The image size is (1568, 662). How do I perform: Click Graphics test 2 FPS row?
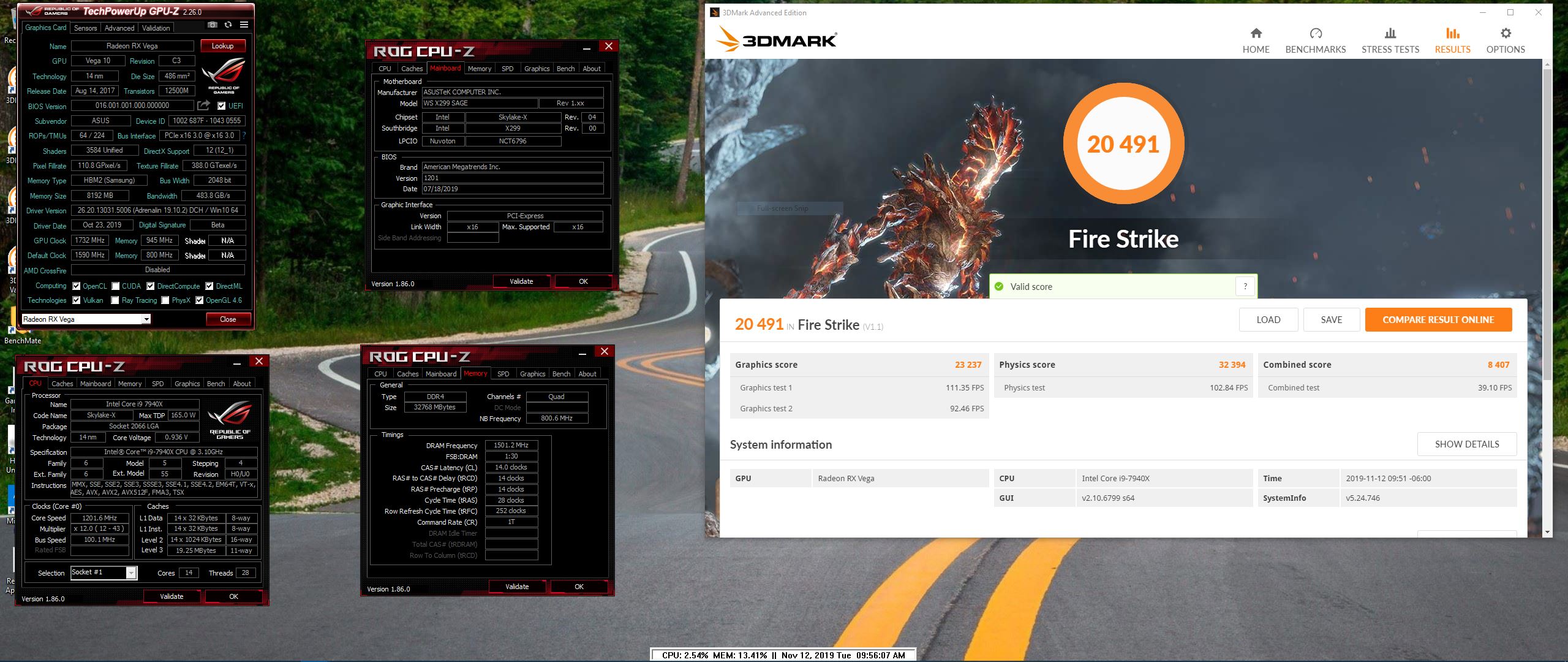(x=859, y=409)
